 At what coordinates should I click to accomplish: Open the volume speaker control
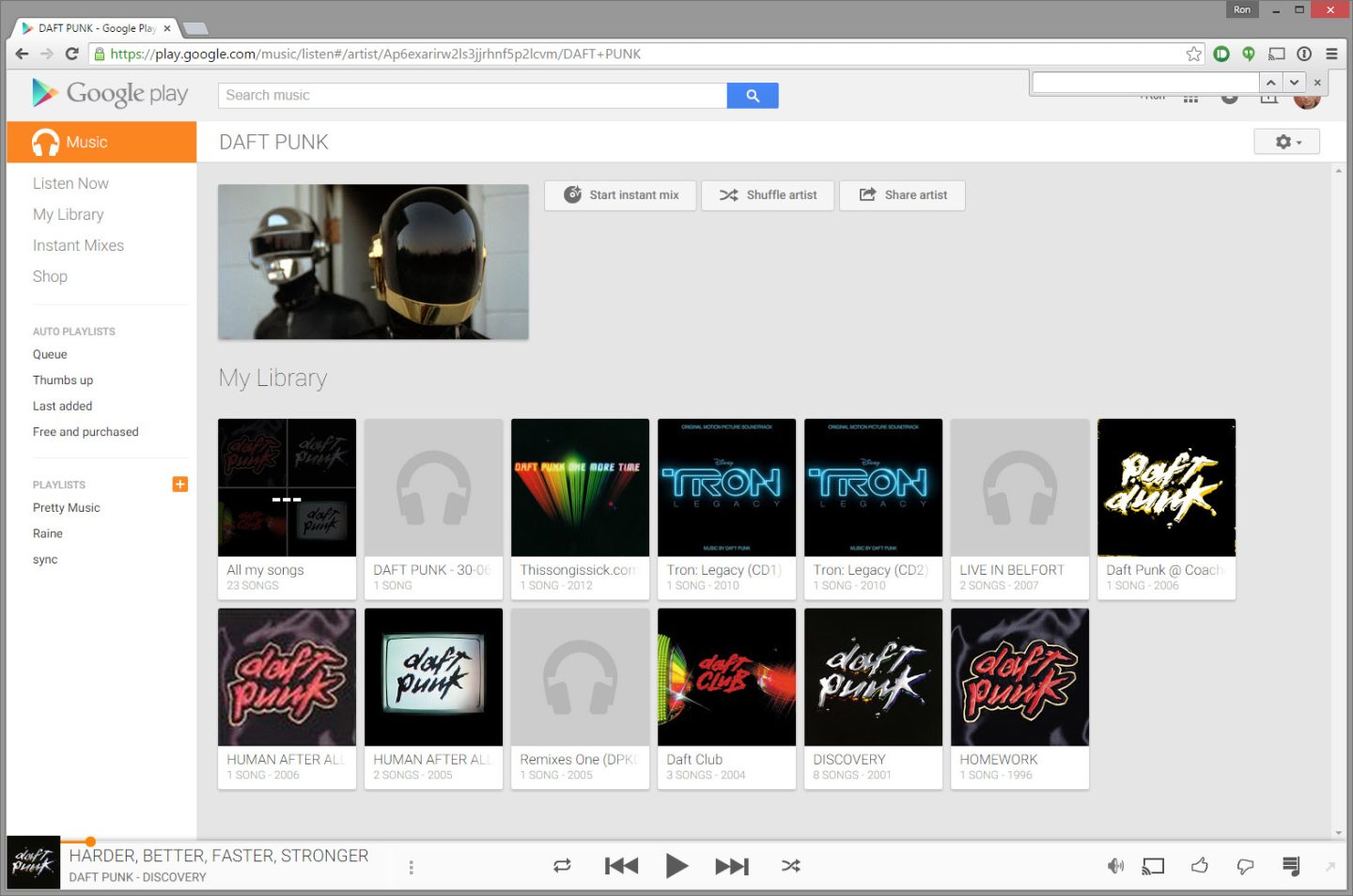[1115, 866]
